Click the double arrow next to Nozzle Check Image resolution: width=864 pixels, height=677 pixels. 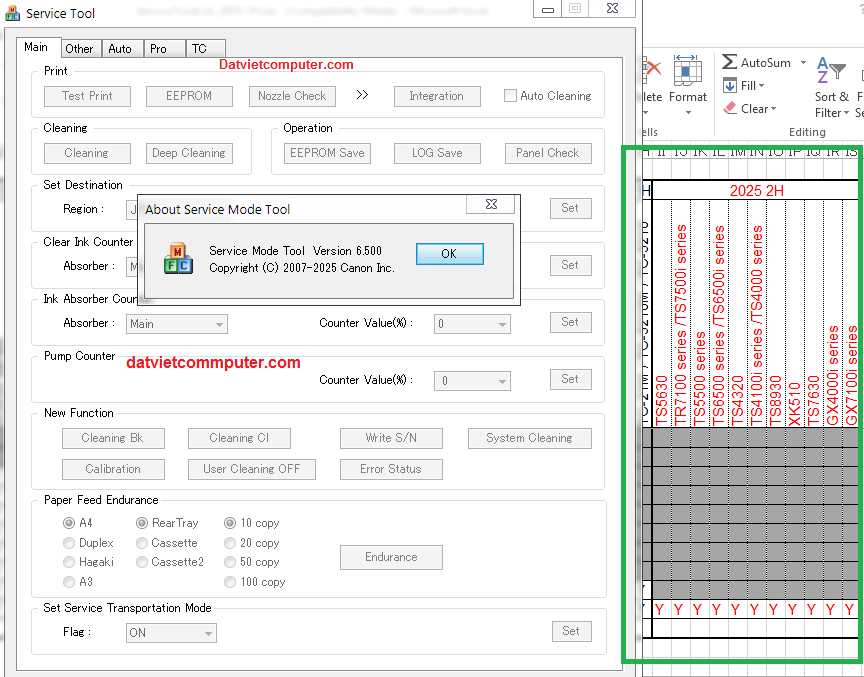tap(362, 95)
